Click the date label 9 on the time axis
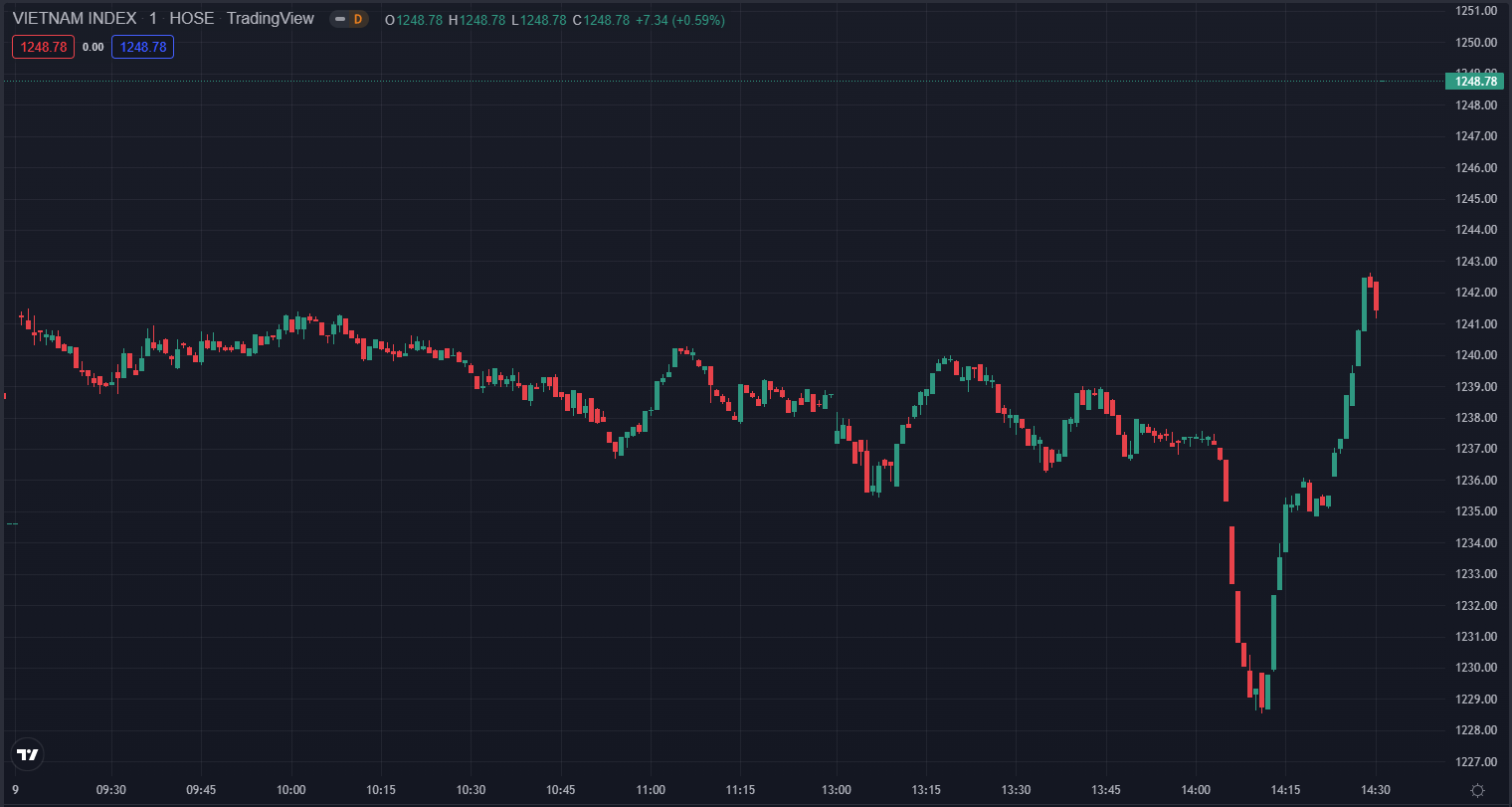Image resolution: width=1512 pixels, height=807 pixels. click(15, 790)
